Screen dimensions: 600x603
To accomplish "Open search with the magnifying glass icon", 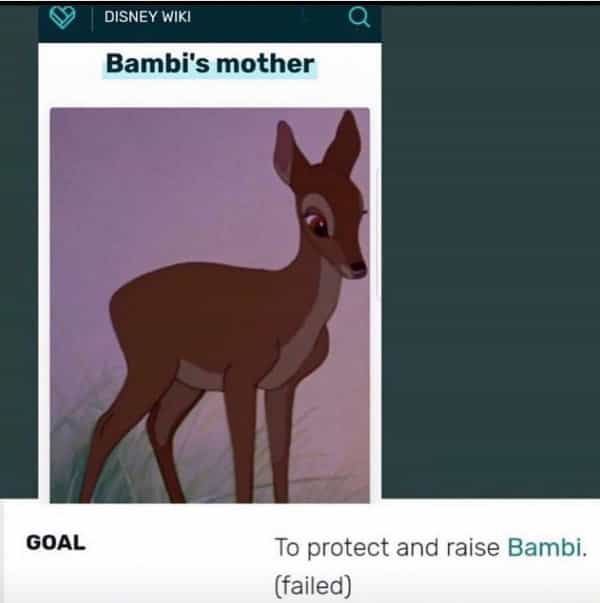I will pyautogui.click(x=359, y=18).
